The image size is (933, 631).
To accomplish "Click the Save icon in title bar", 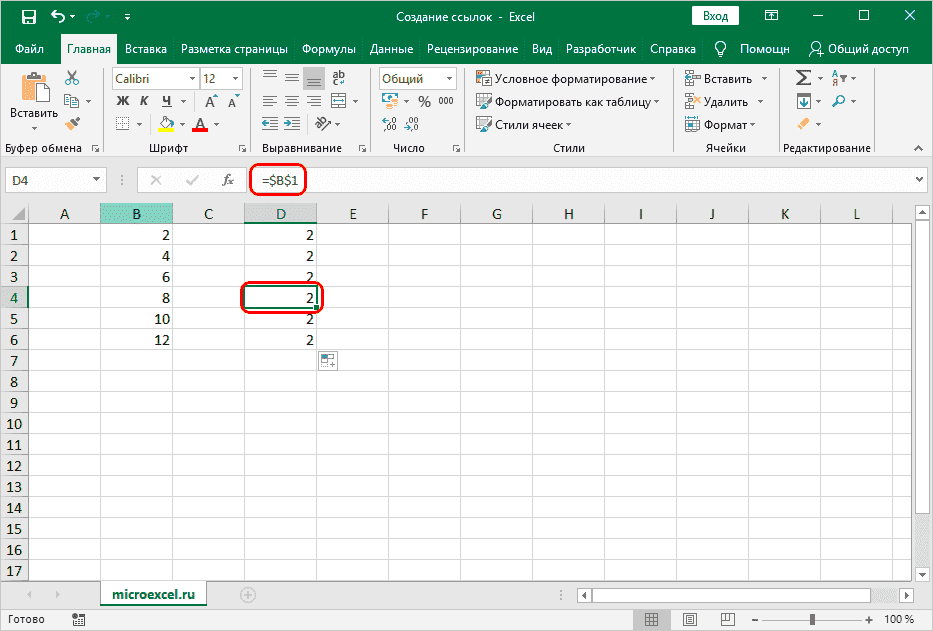I will pyautogui.click(x=28, y=17).
